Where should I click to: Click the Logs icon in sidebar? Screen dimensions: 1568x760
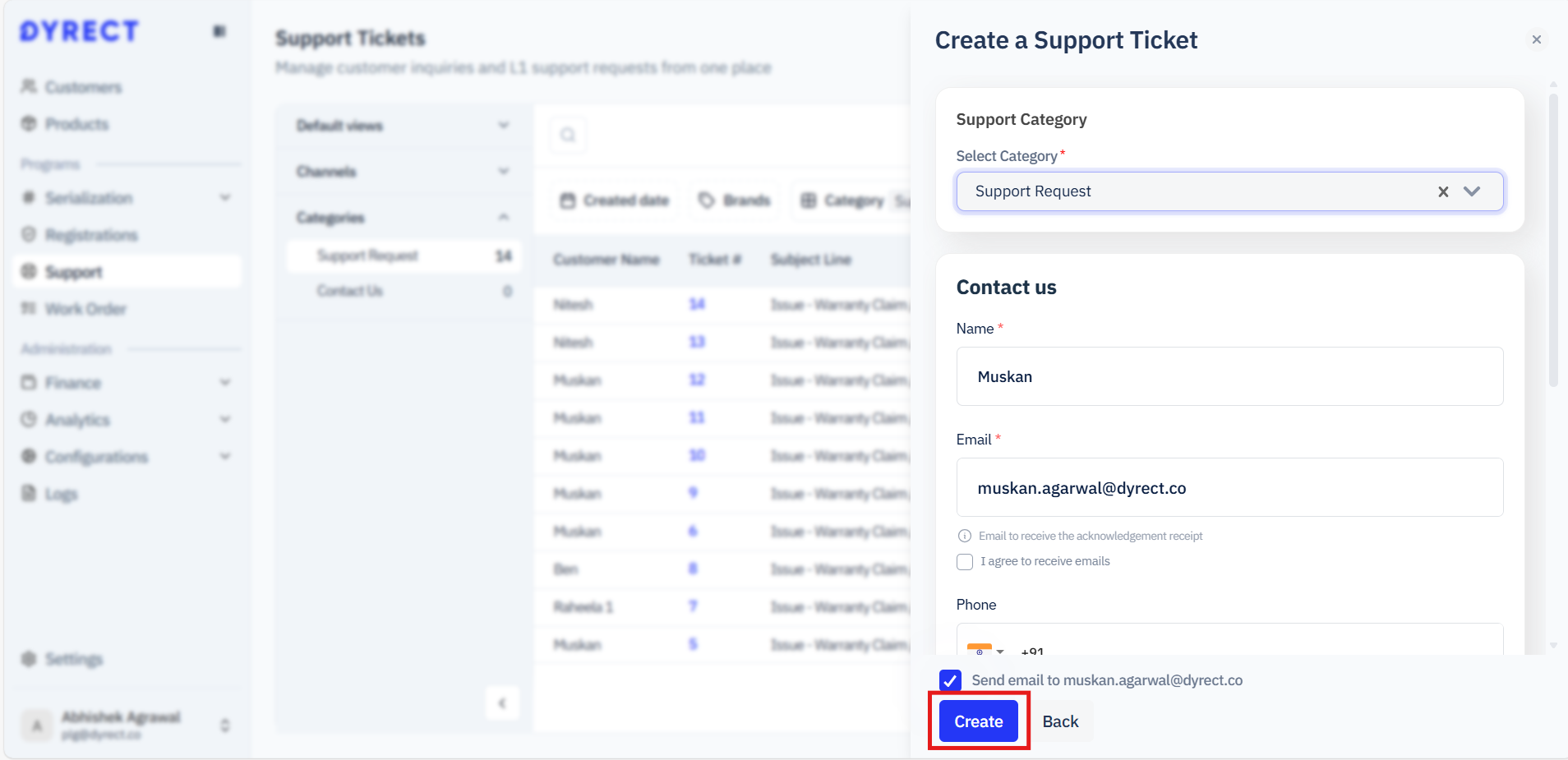tap(30, 493)
